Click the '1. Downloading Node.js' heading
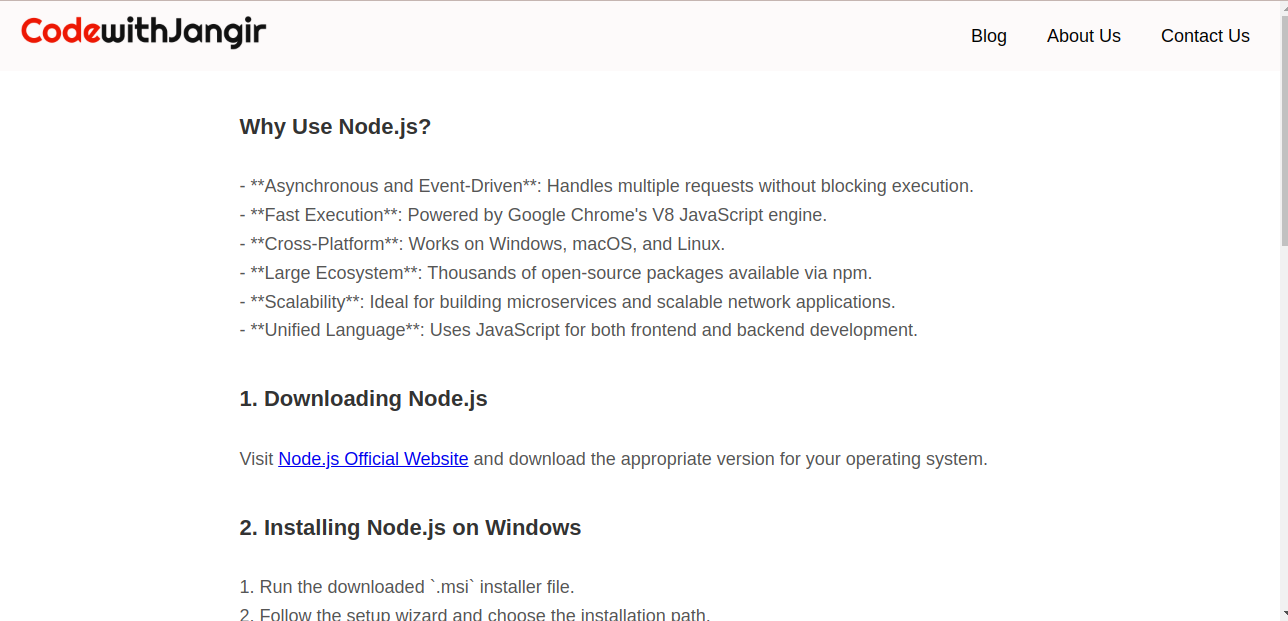The width and height of the screenshot is (1288, 621). click(x=363, y=398)
